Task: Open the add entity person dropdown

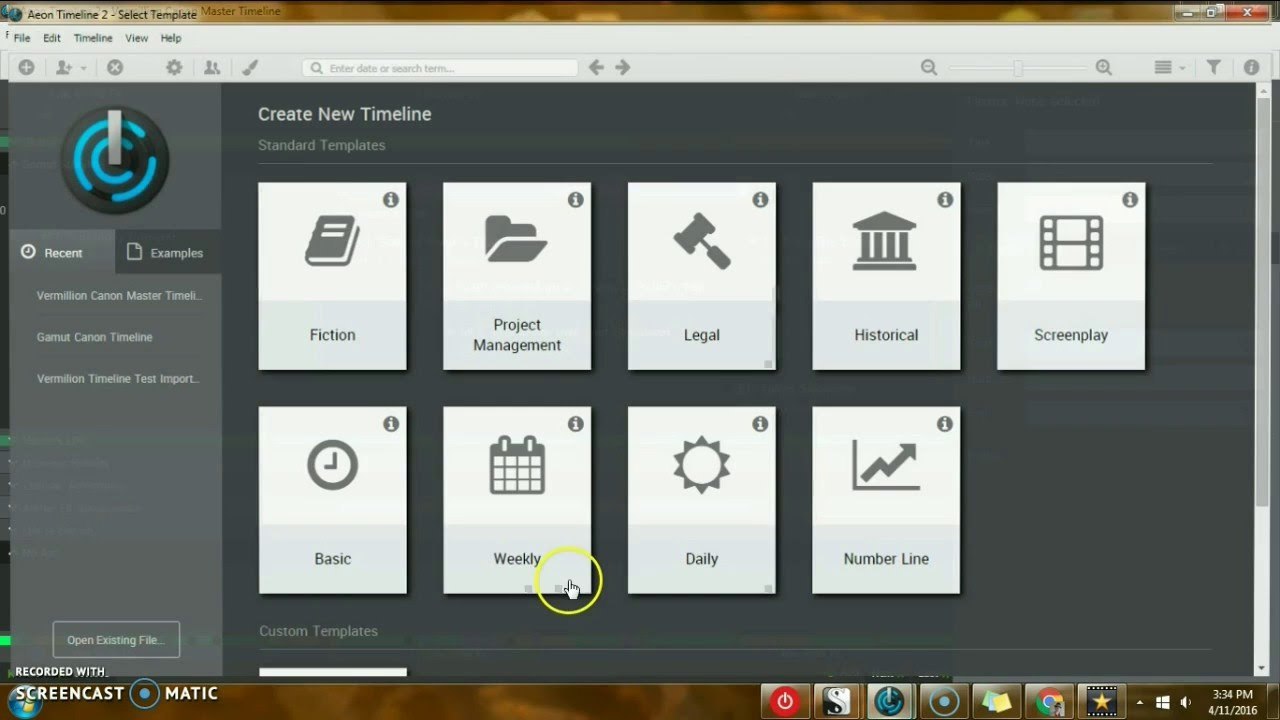Action: click(70, 67)
